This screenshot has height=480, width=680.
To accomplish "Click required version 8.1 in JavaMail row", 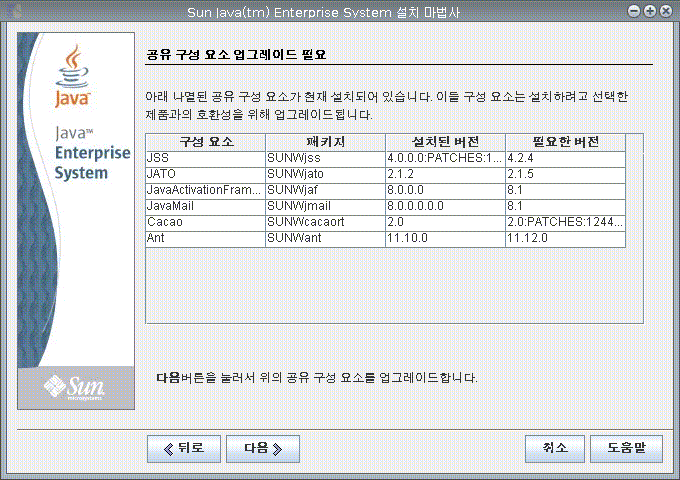I will tap(566, 207).
